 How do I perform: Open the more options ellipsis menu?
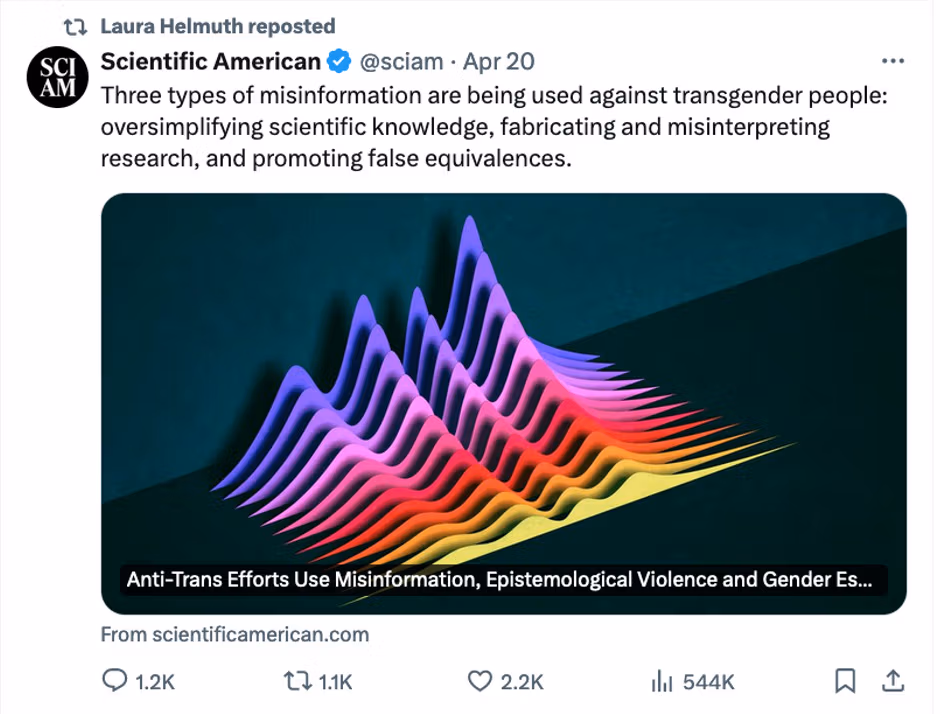(x=889, y=61)
